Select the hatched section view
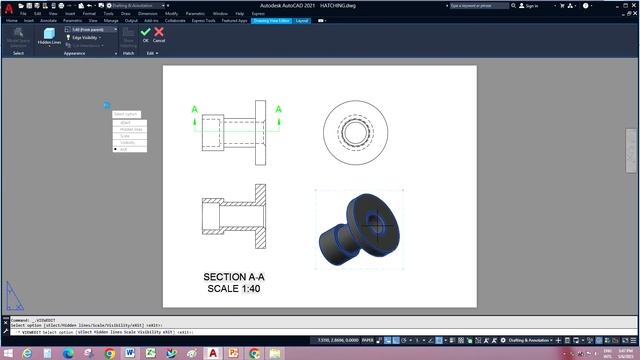640x360 pixels. click(234, 216)
